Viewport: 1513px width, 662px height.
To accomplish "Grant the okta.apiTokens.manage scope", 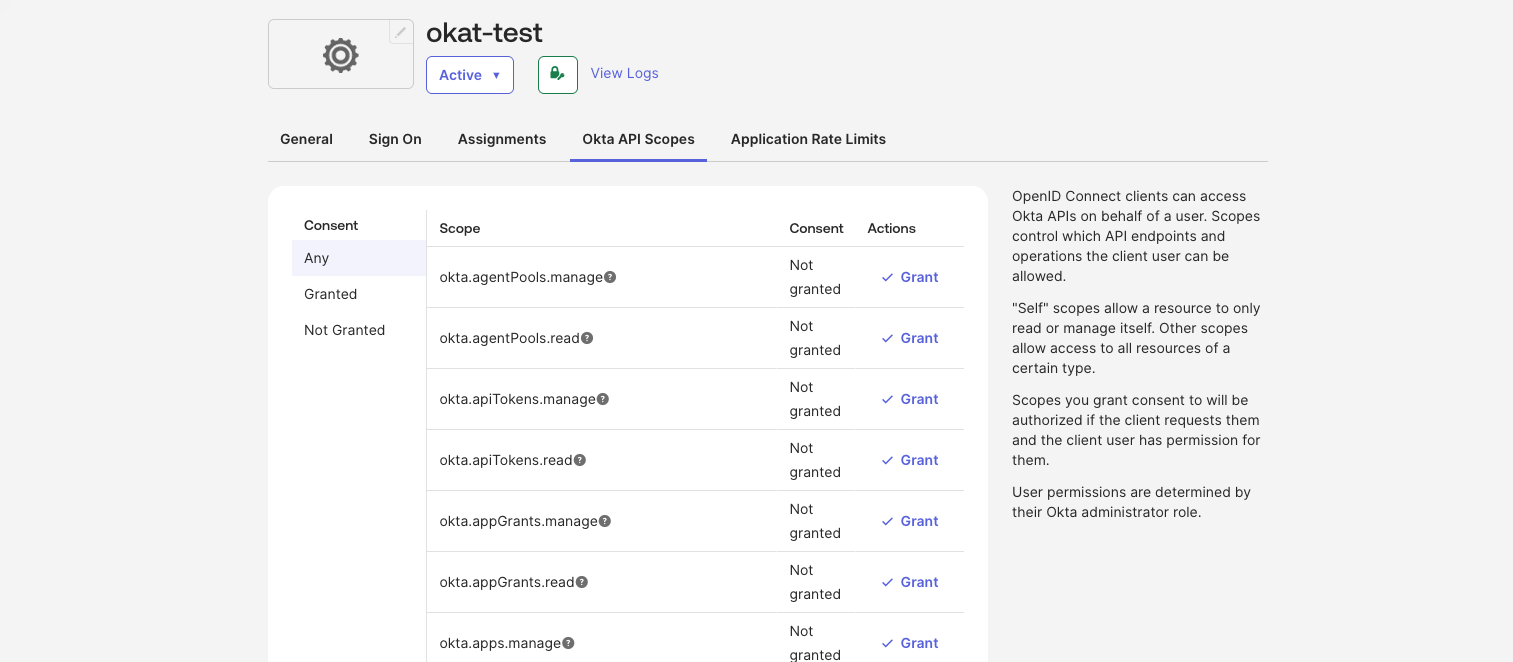I will tap(910, 399).
